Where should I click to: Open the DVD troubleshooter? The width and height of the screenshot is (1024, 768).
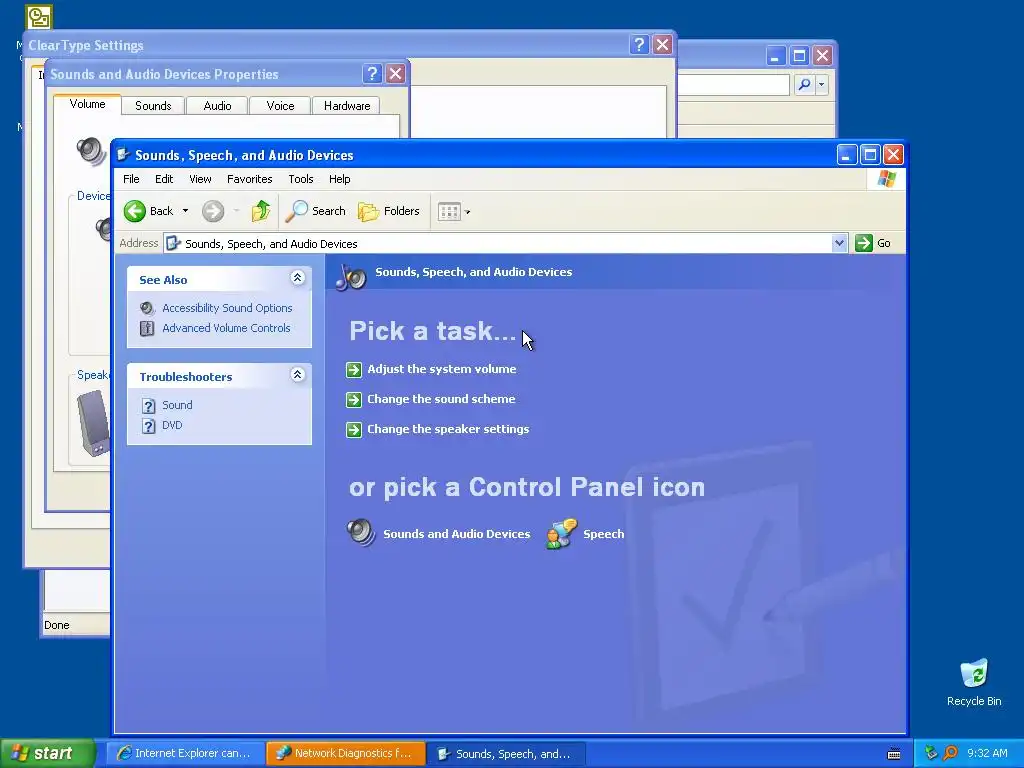[172, 425]
